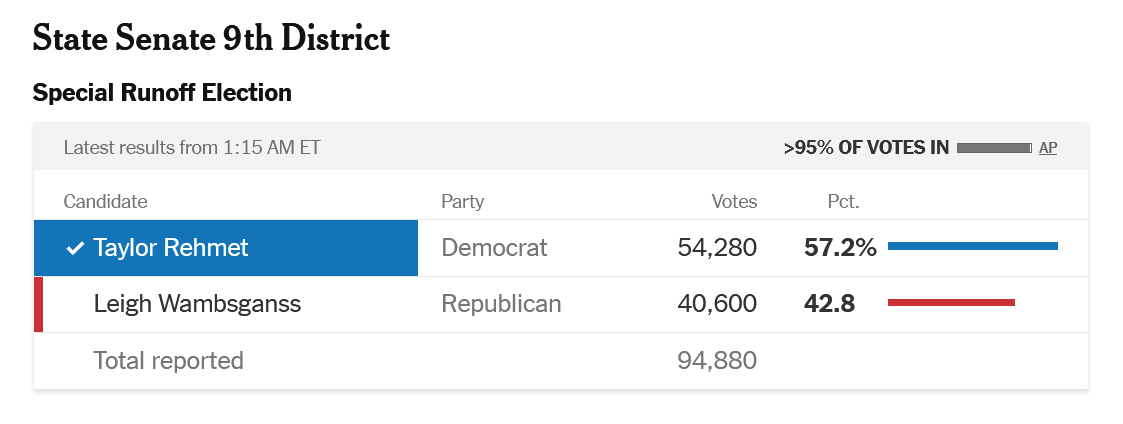Viewport: 1123px width, 424px height.
Task: Click the Candidate column header
Action: click(105, 201)
